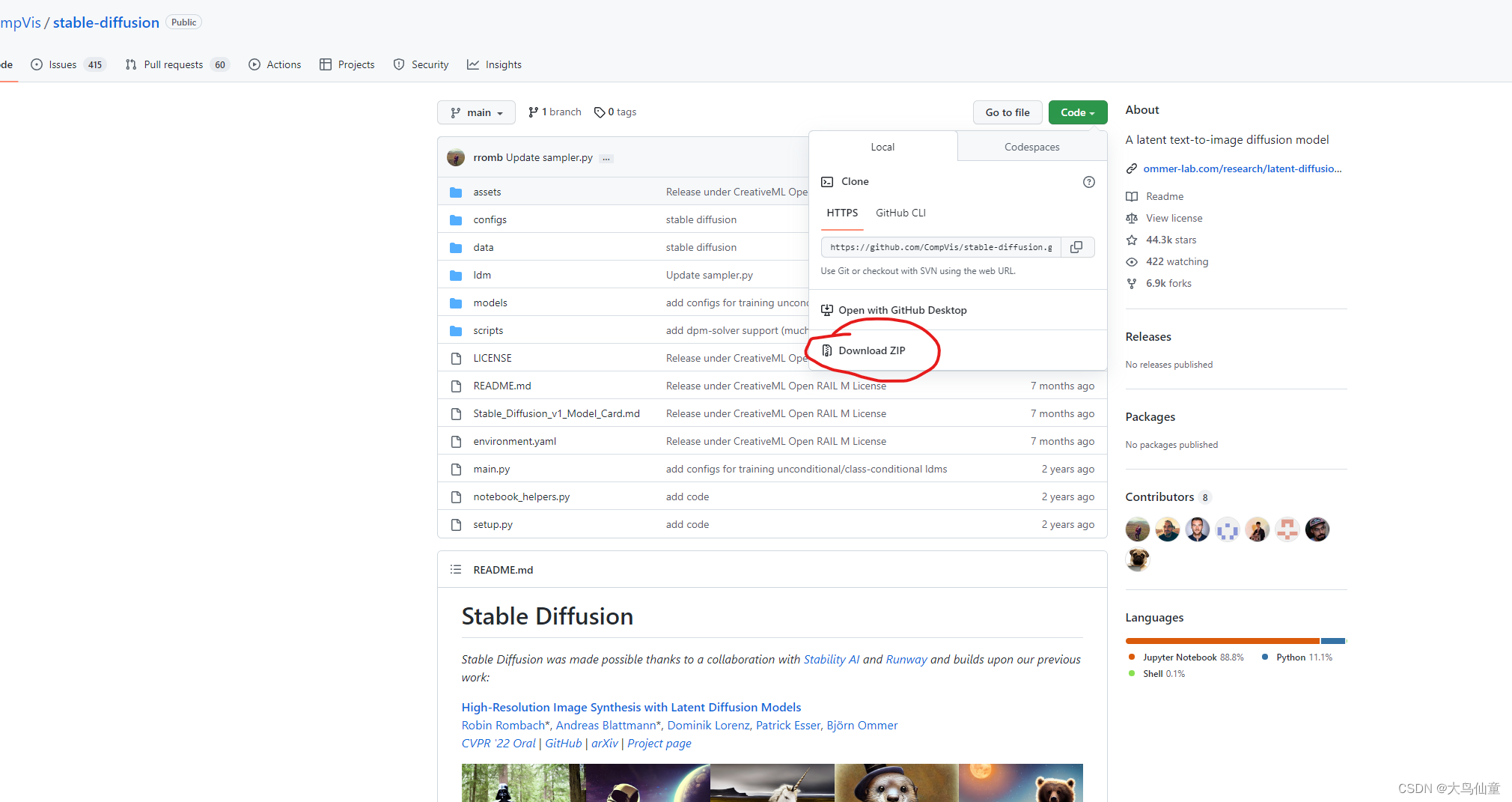This screenshot has width=1512, height=802.
Task: Open the Issues tab
Action: pyautogui.click(x=68, y=64)
